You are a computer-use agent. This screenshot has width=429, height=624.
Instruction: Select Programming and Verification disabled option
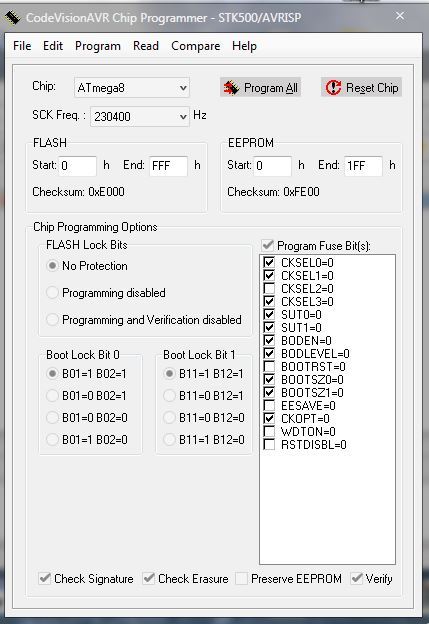pos(52,320)
